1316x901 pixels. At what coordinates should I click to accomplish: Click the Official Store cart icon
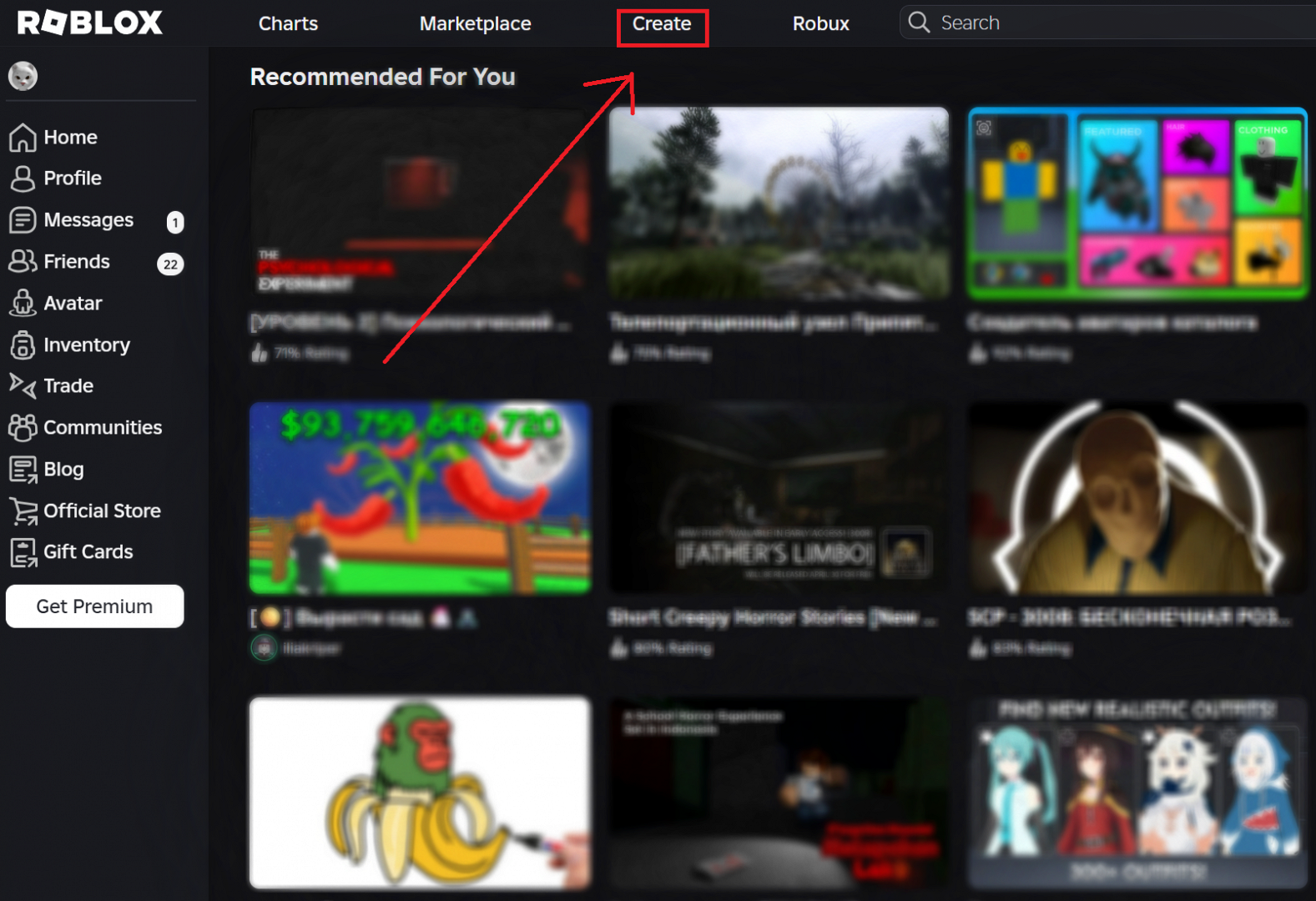(23, 511)
